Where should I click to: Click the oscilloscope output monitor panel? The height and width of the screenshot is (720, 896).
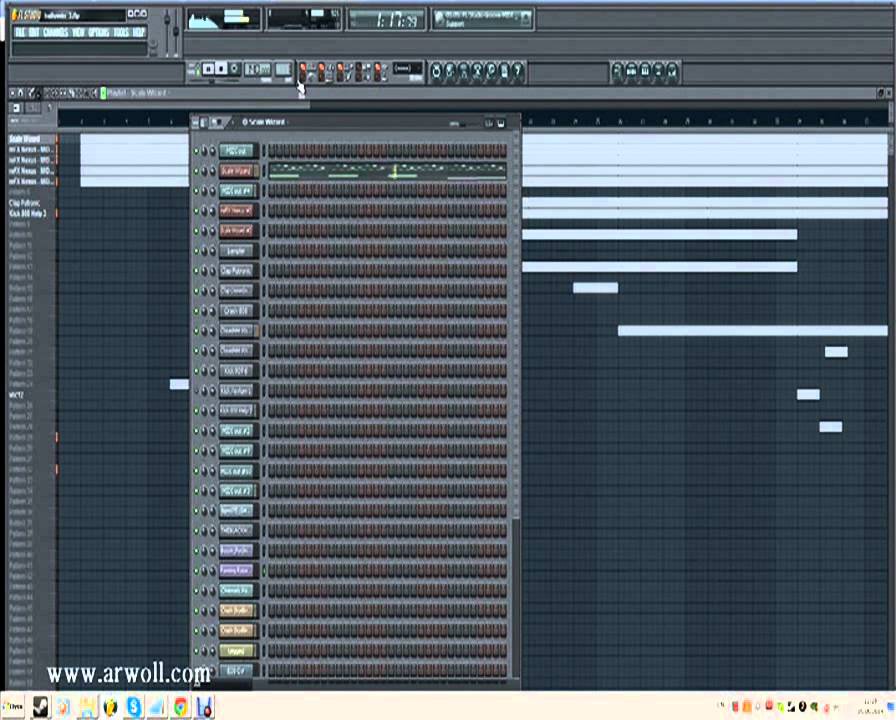(x=223, y=19)
